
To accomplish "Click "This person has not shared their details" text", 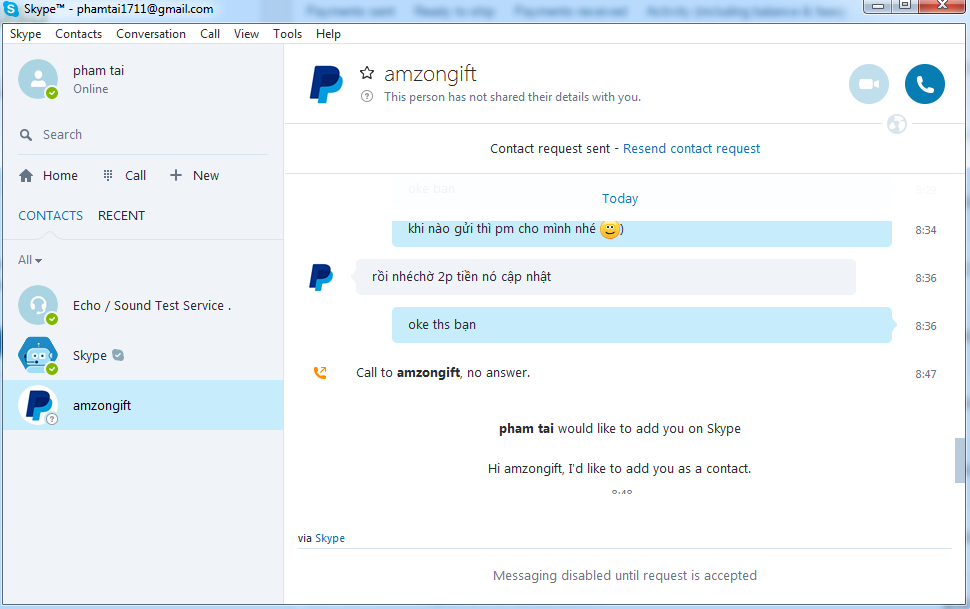I will [512, 97].
